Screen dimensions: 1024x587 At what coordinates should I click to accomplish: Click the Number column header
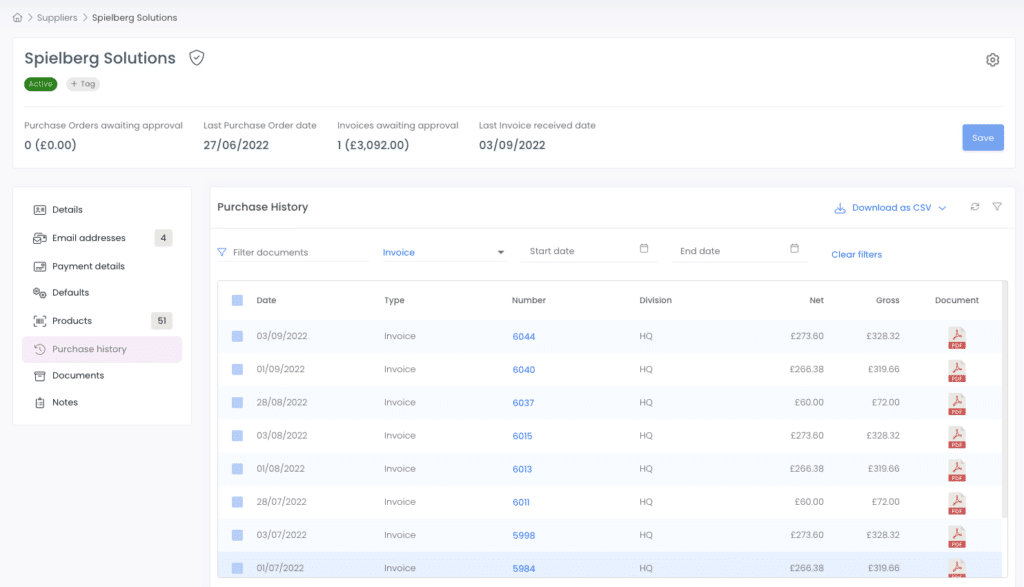(x=528, y=300)
